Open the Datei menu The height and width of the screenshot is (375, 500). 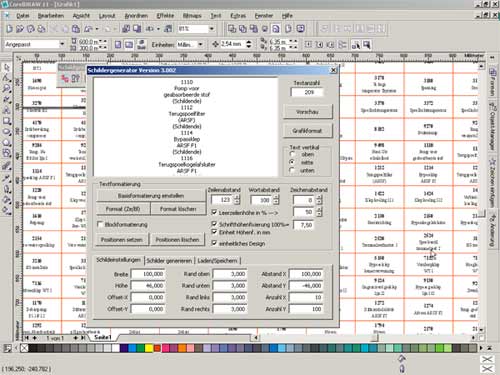pyautogui.click(x=23, y=15)
